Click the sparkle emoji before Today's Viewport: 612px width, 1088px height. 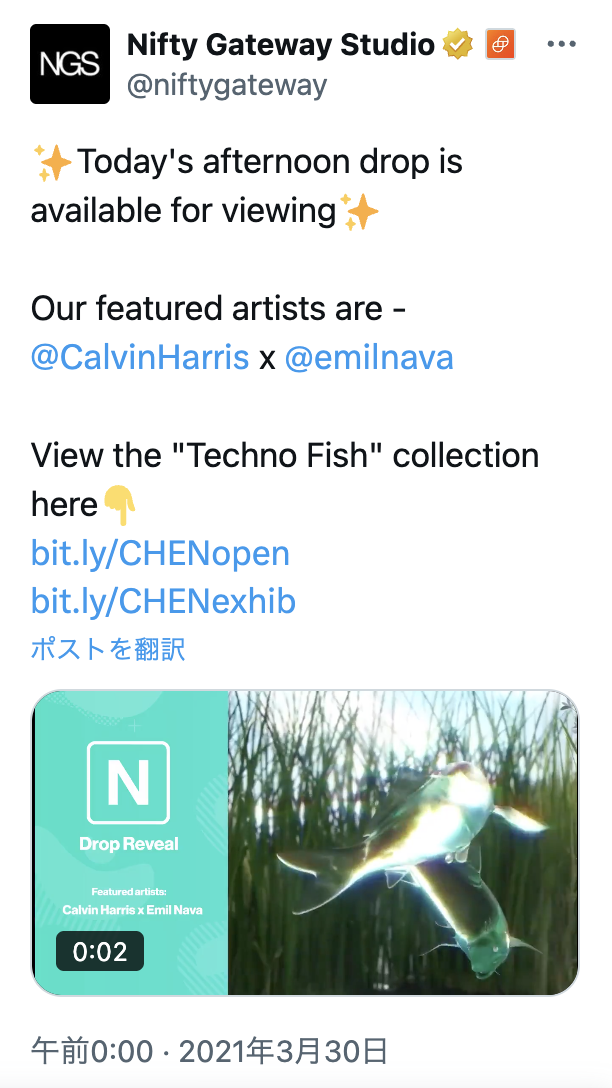coord(52,162)
